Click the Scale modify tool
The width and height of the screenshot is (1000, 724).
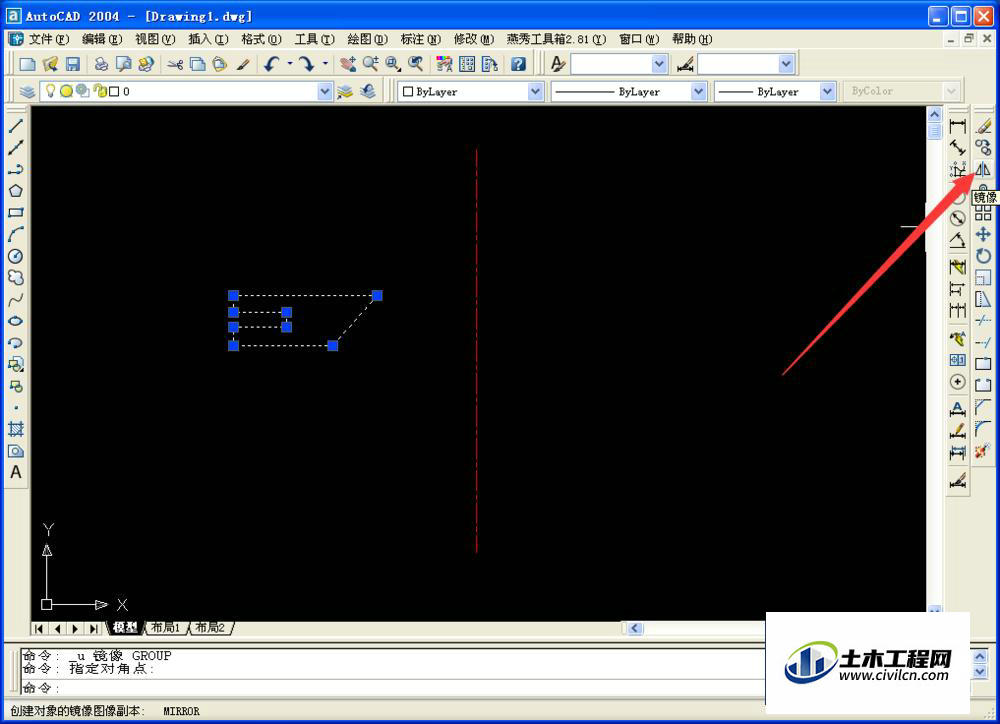pos(983,277)
